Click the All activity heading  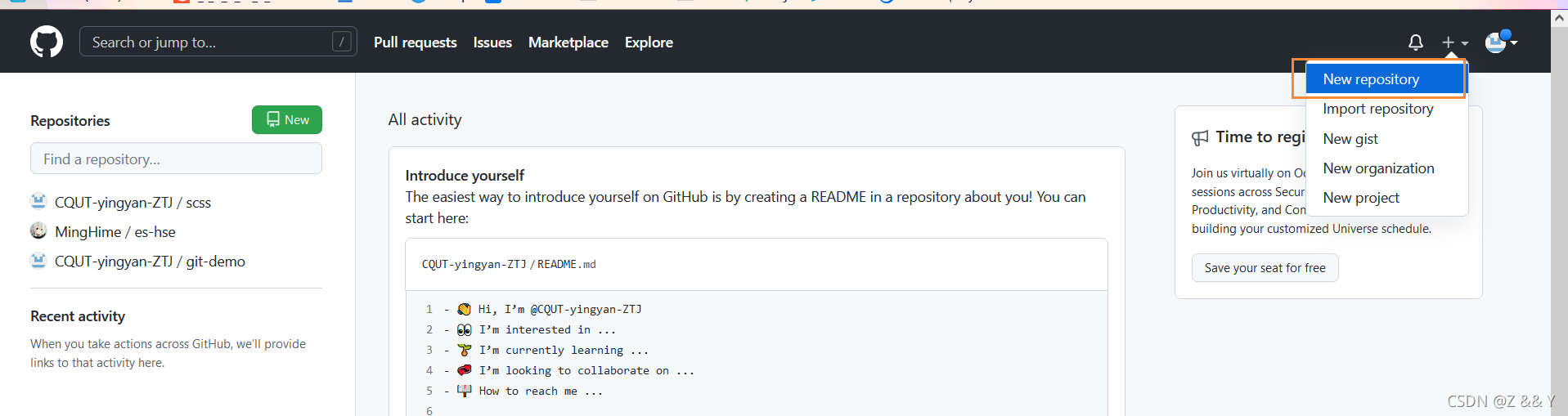(x=425, y=120)
